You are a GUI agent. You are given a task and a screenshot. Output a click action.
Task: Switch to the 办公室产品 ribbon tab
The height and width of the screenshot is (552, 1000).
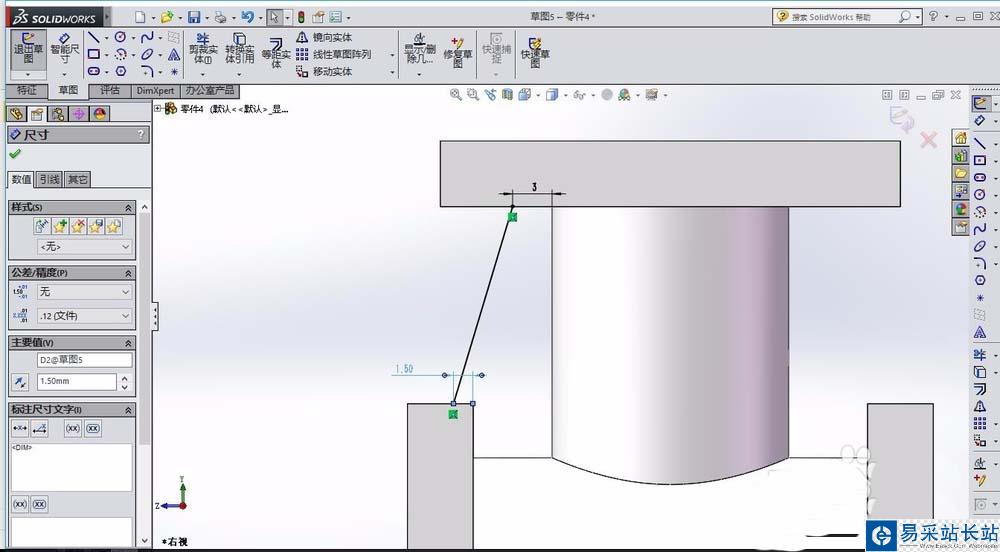click(210, 91)
